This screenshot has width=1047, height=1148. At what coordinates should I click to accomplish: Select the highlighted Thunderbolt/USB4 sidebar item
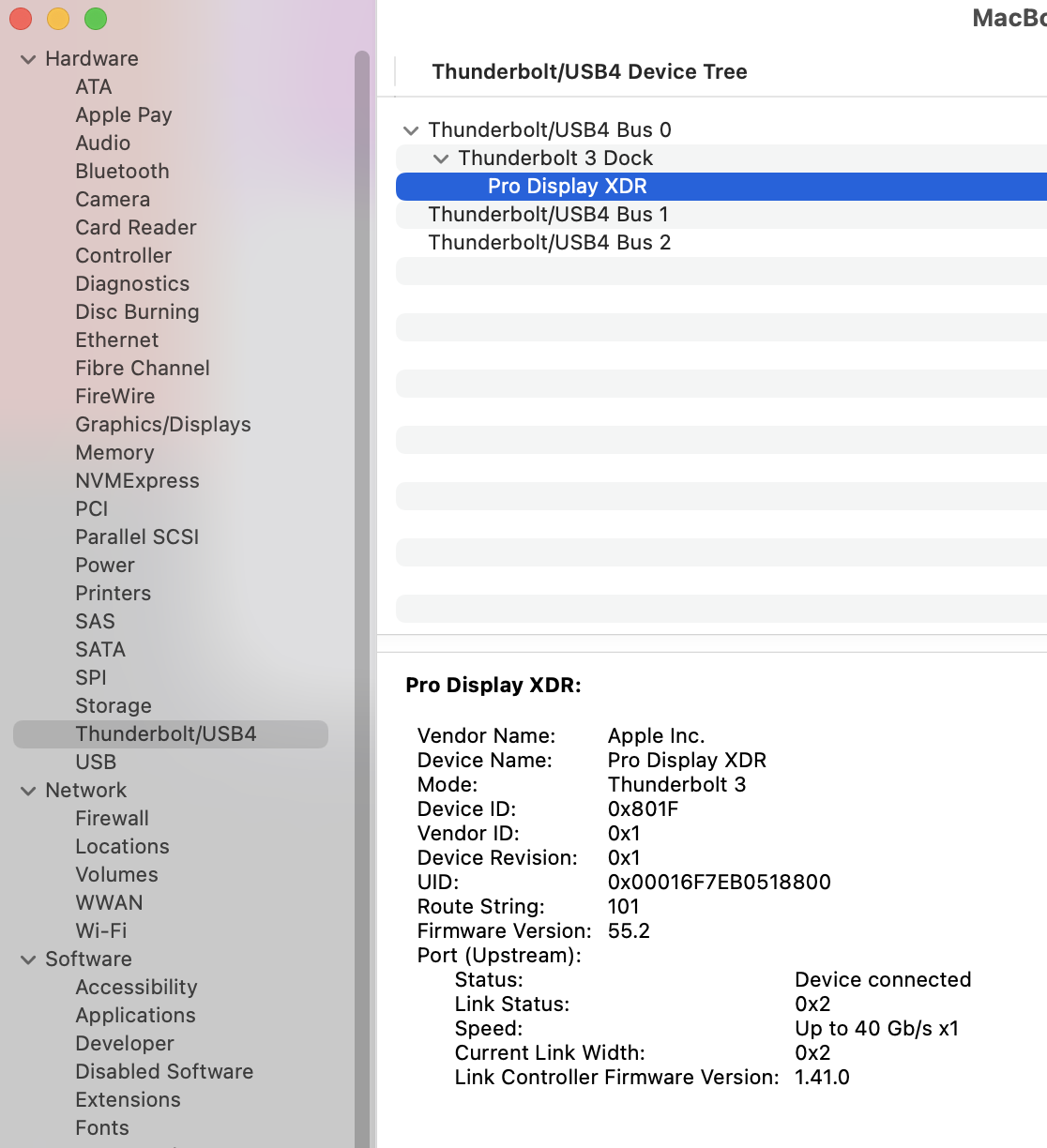171,734
